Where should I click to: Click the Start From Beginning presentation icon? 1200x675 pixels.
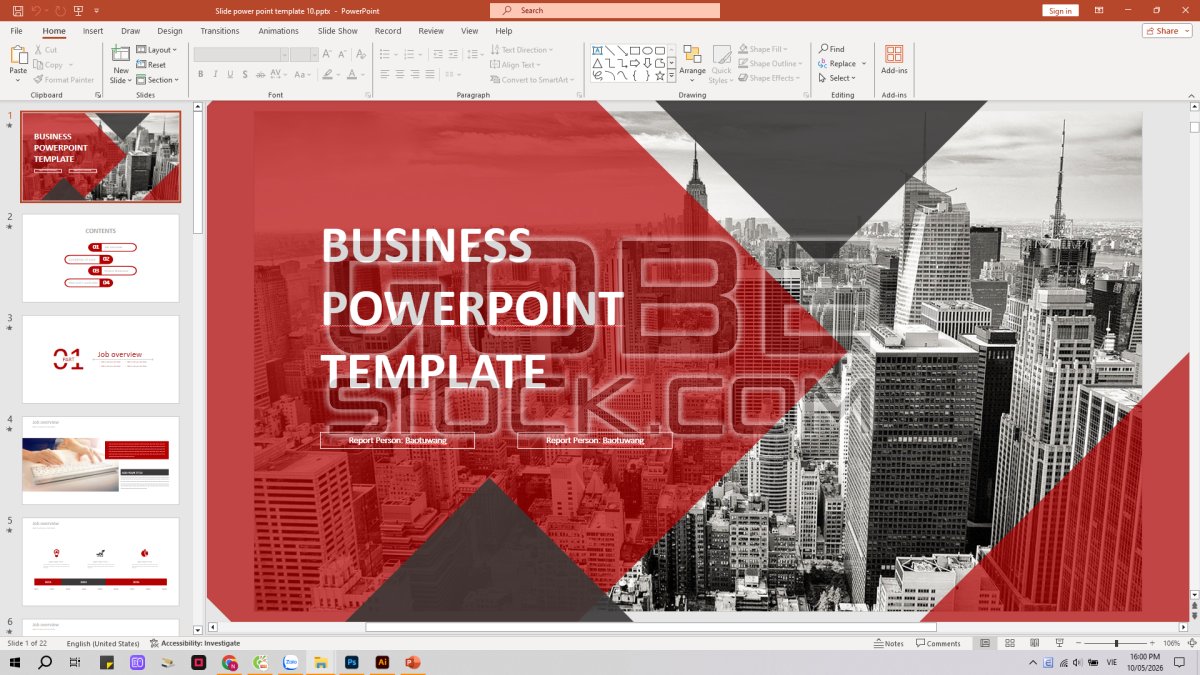(78, 10)
